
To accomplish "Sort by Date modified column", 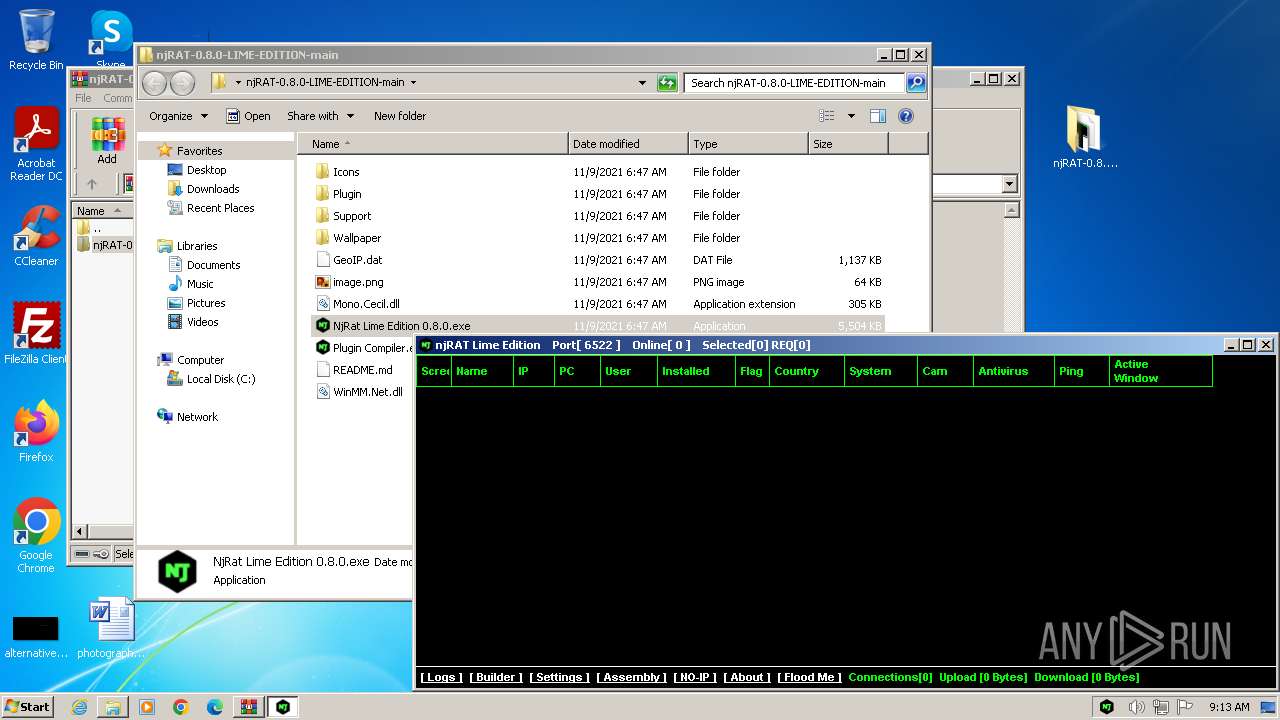I will 628,144.
